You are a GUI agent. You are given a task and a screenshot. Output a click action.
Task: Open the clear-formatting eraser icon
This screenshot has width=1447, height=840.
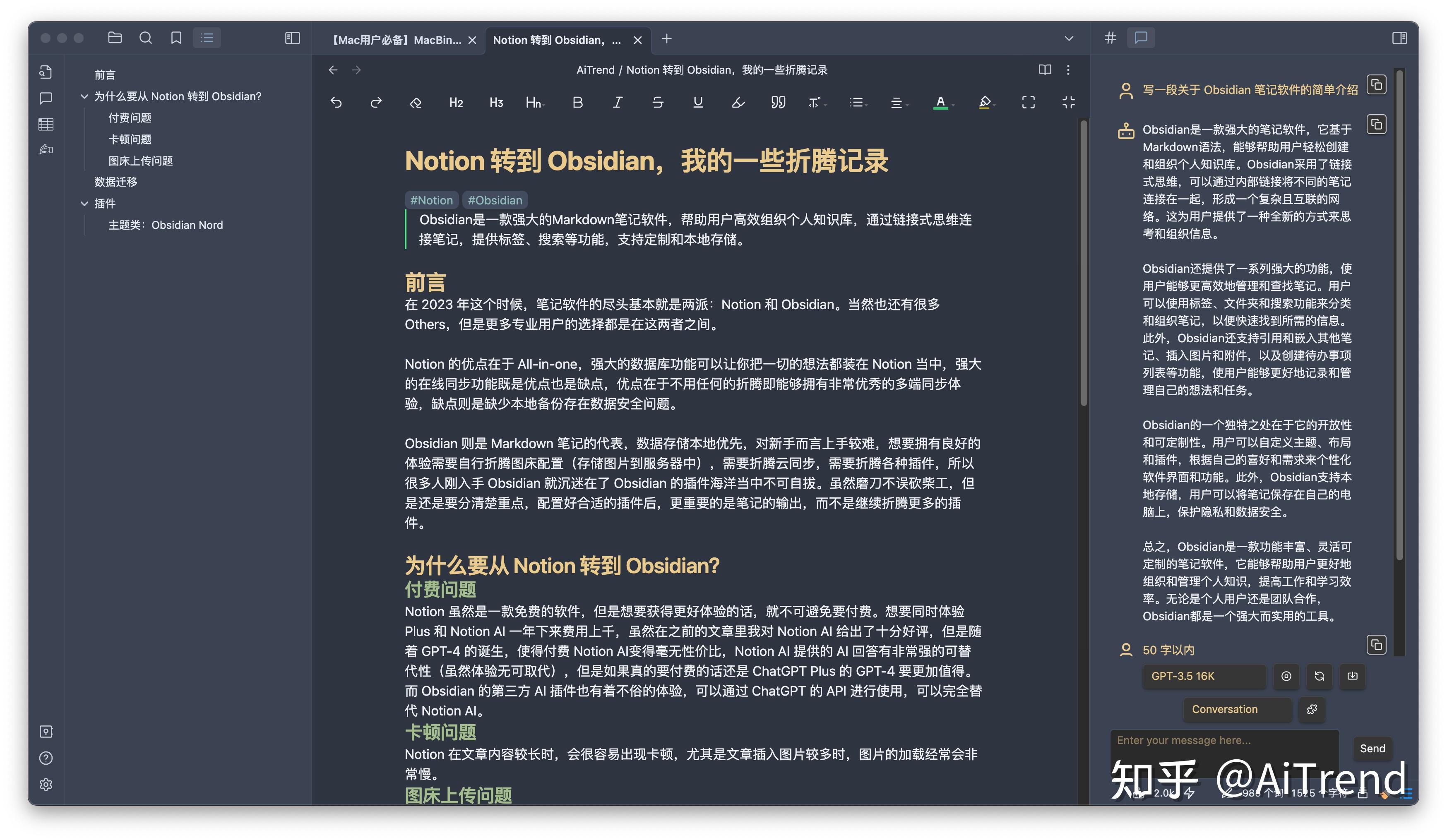[x=415, y=102]
